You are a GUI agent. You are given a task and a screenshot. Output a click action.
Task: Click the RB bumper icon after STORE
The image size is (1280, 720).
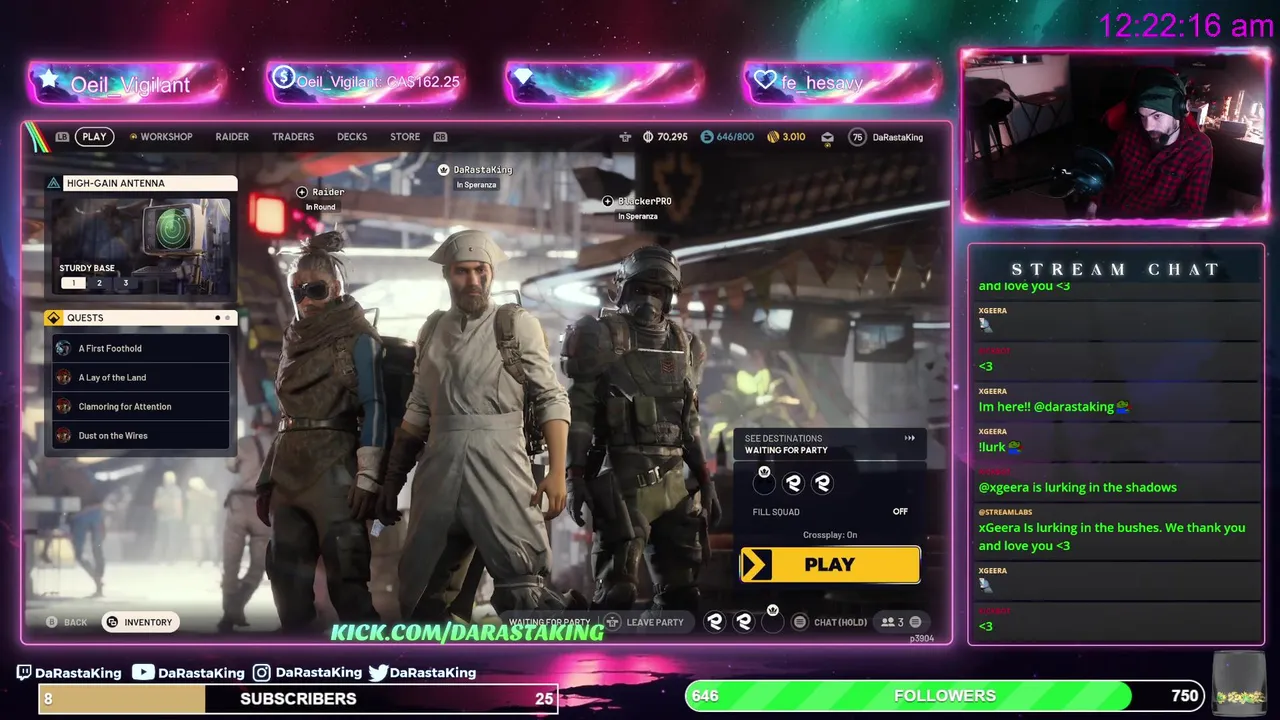[440, 137]
